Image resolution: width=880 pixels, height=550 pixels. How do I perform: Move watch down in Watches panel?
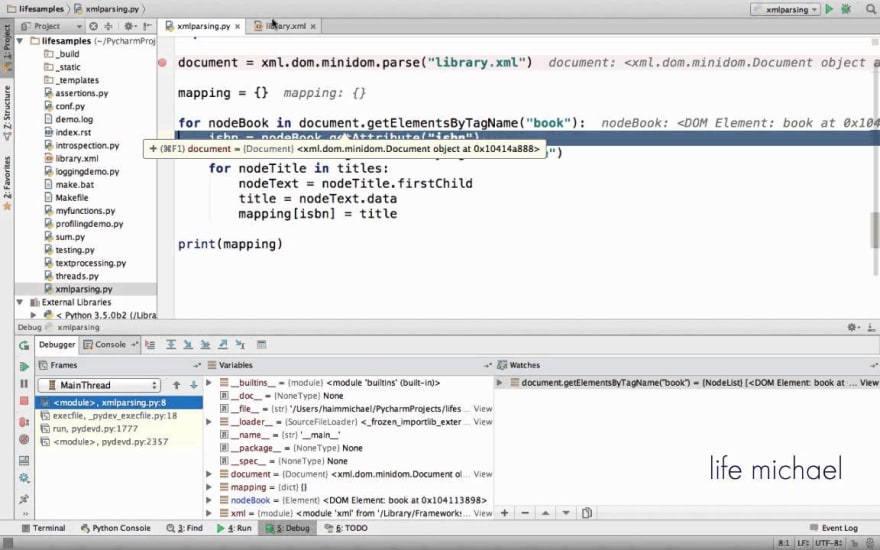[566, 513]
